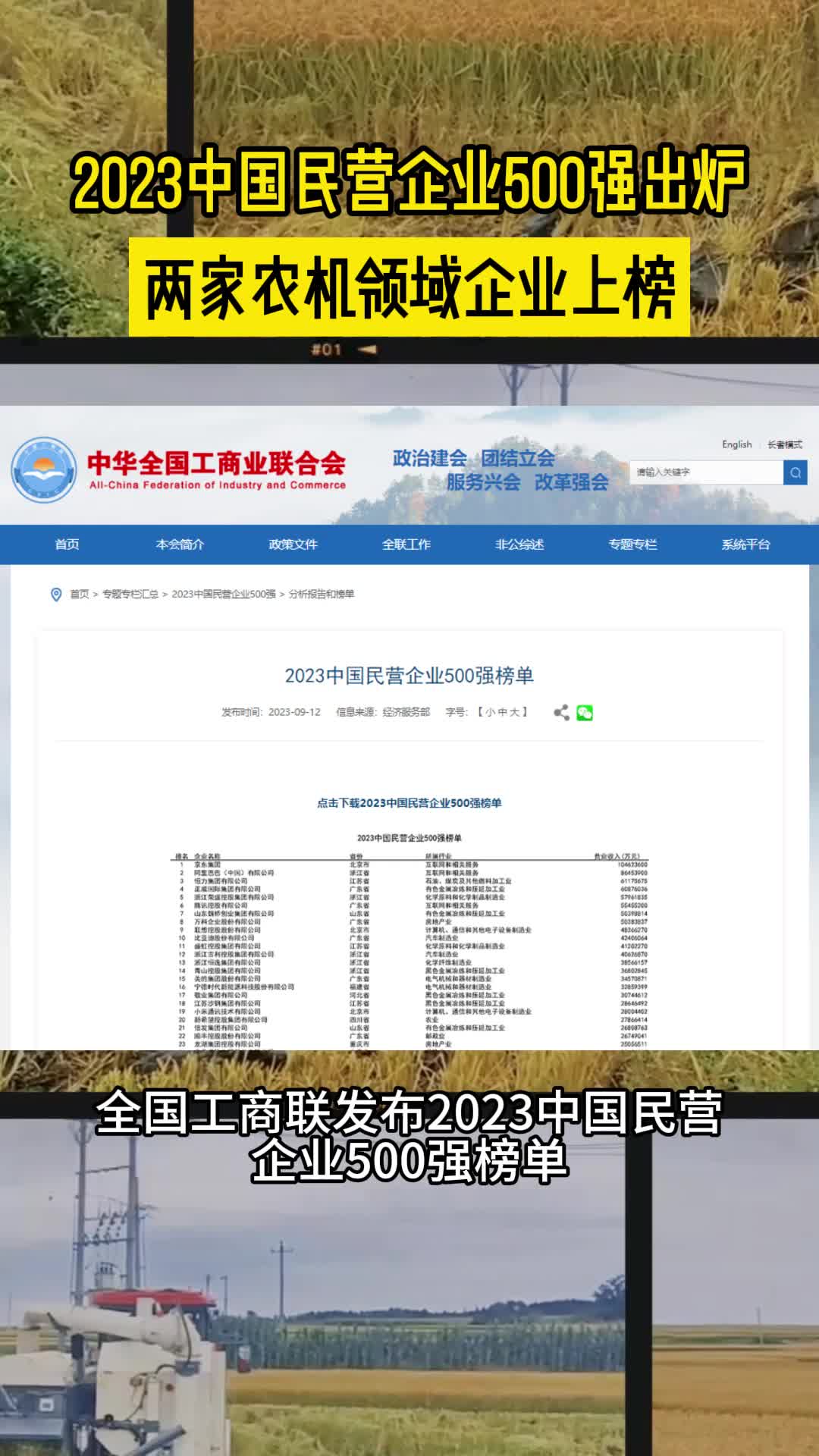Image resolution: width=819 pixels, height=1456 pixels.
Task: Switch site language to English
Action: pos(736,444)
